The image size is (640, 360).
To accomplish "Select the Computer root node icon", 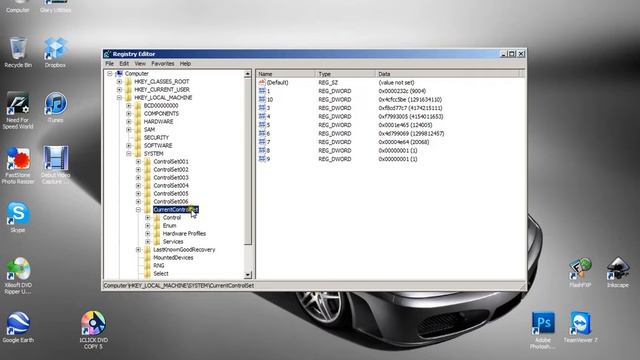I will (x=119, y=73).
